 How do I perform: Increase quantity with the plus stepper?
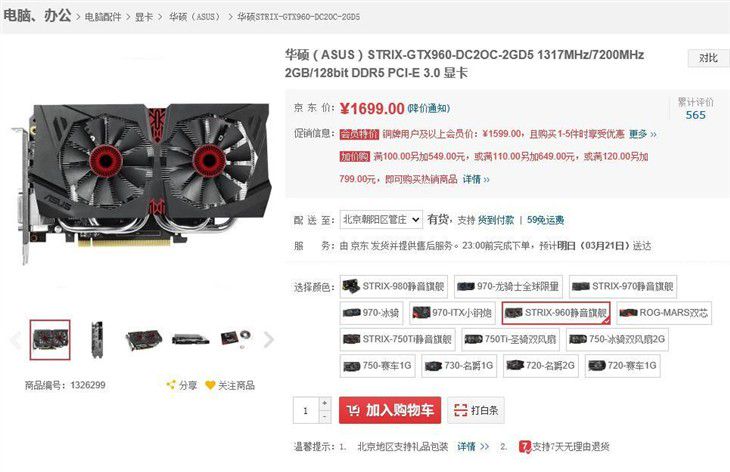tap(324, 403)
